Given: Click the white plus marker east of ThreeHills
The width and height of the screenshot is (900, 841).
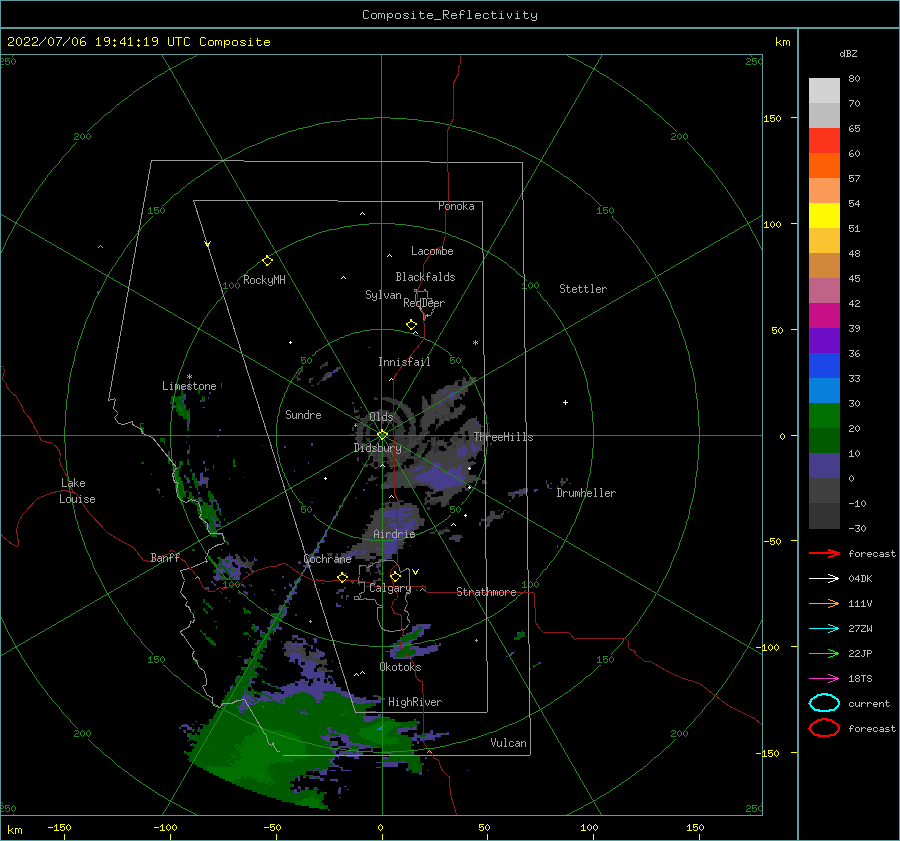Looking at the screenshot, I should [x=565, y=402].
